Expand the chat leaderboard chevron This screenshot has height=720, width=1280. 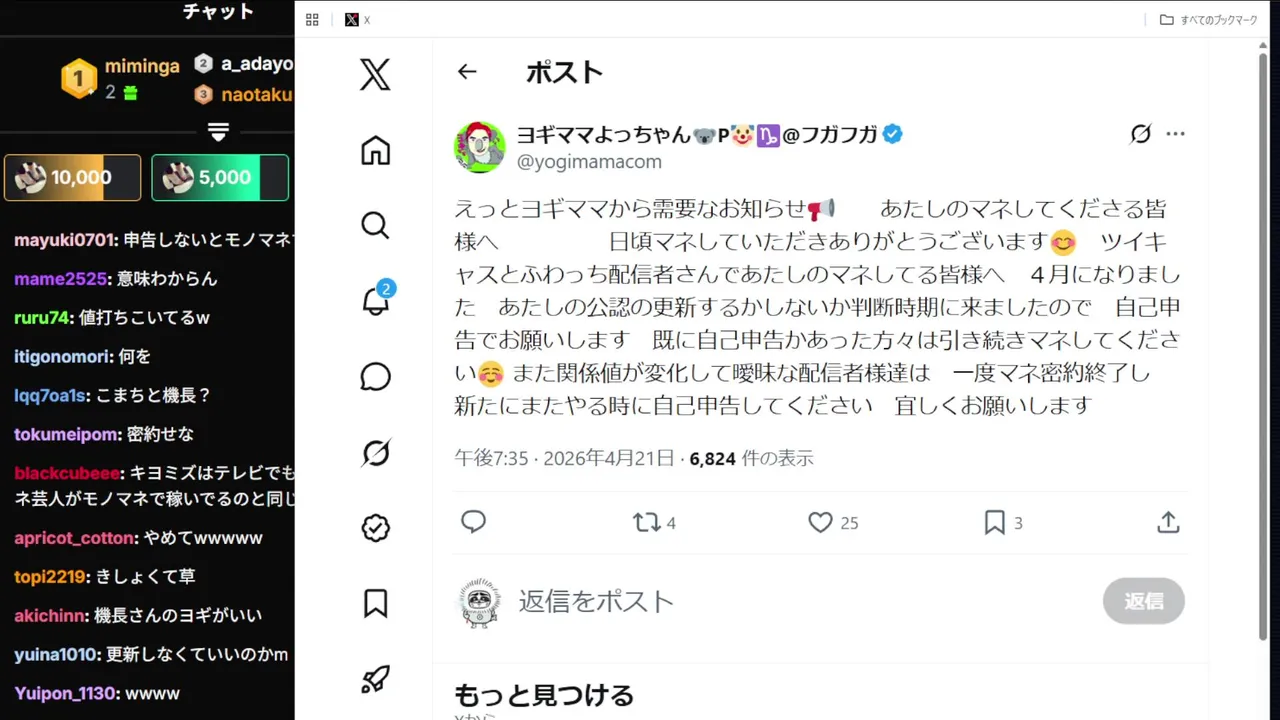coord(218,131)
